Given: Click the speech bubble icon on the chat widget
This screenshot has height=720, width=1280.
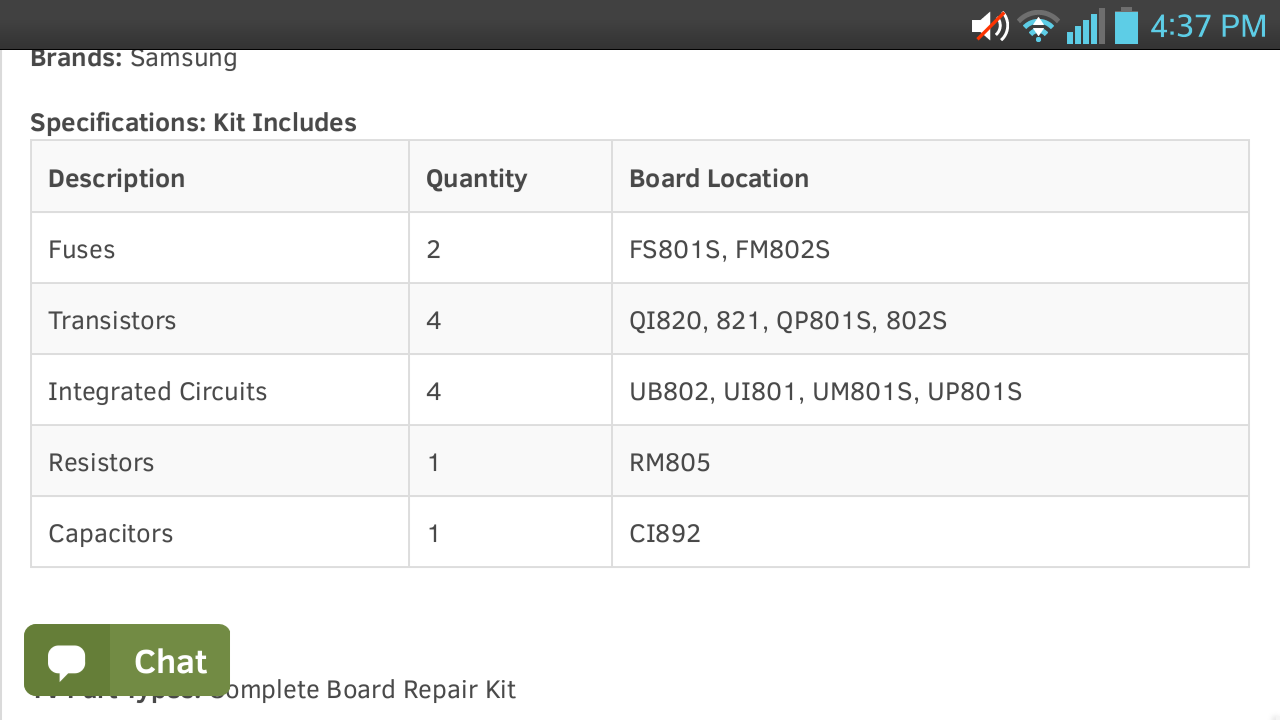Looking at the screenshot, I should 67,661.
